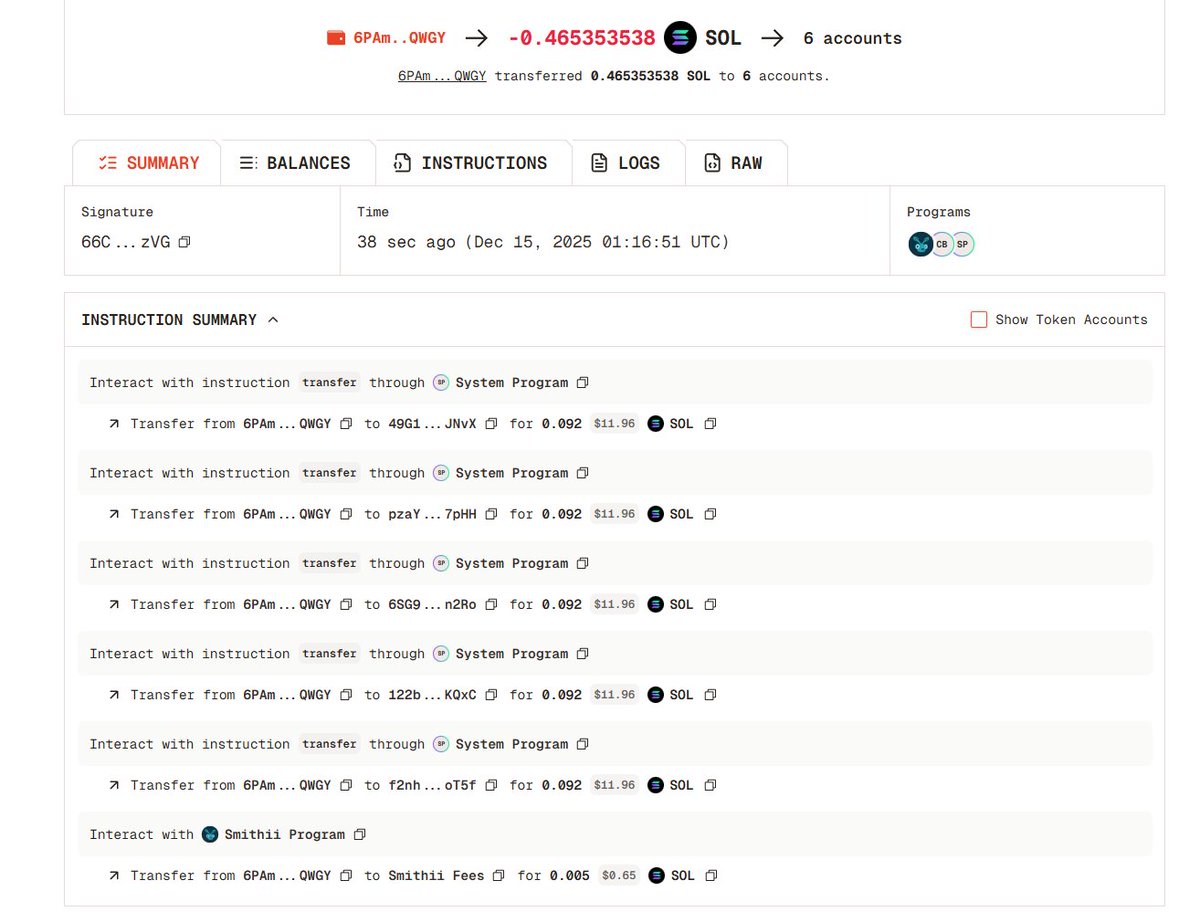The image size is (1200, 912).
Task: Click Smithii logo in last instruction
Action: pyautogui.click(x=210, y=834)
